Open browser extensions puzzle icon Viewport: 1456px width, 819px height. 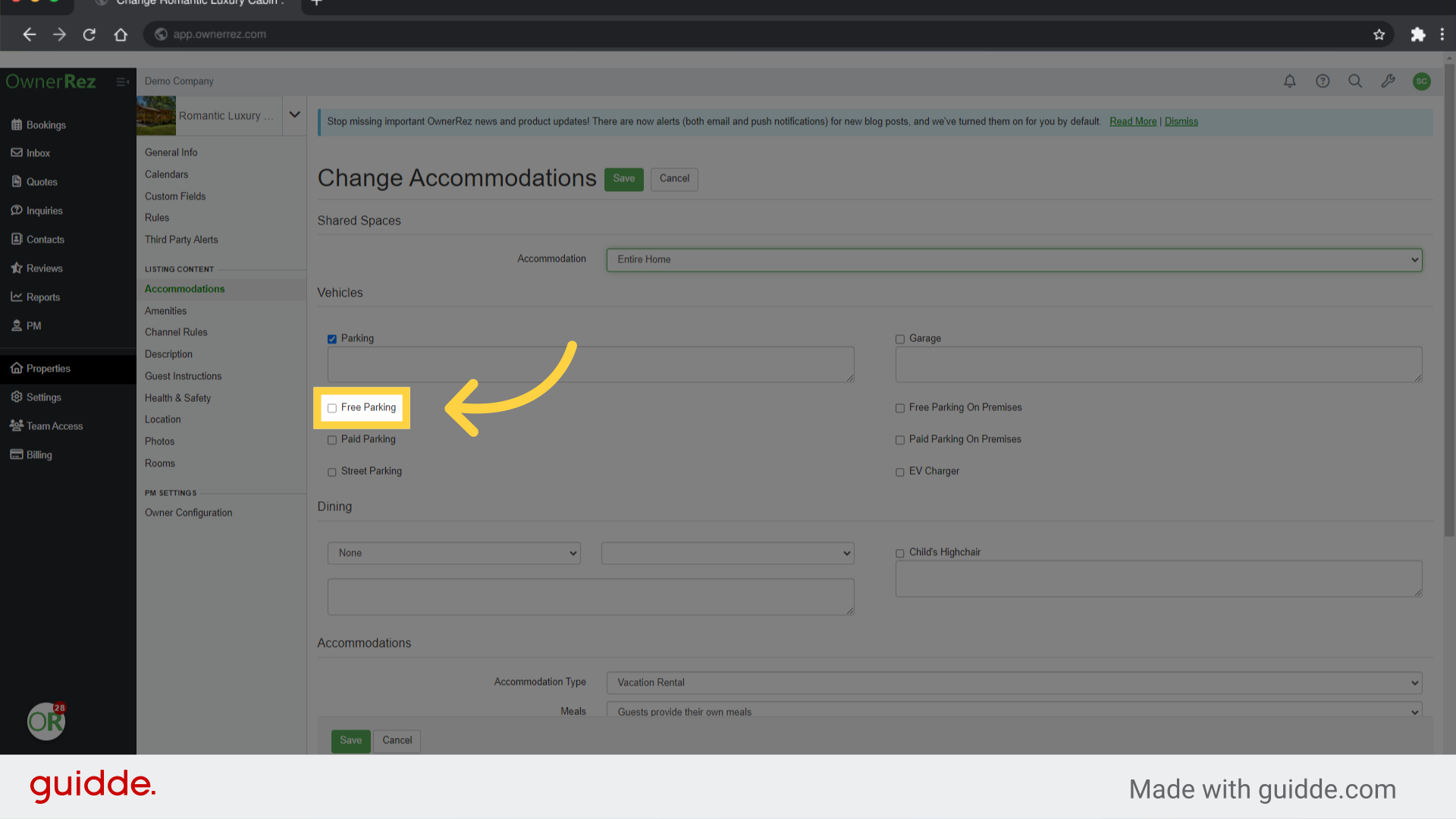pos(1417,34)
